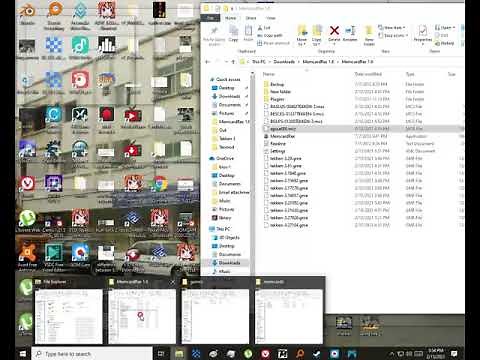Open the notification center icon

click(x=454, y=354)
